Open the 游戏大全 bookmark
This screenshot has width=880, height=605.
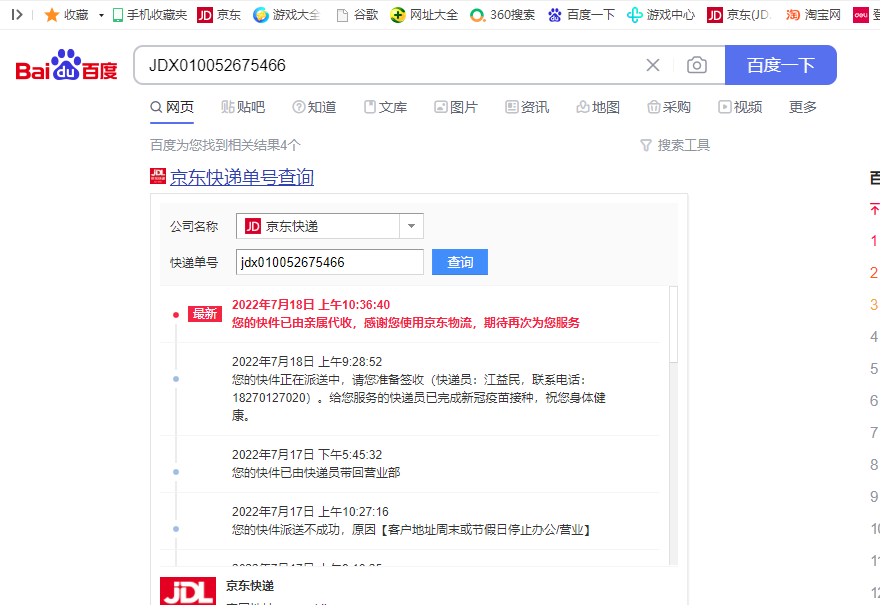[x=286, y=15]
